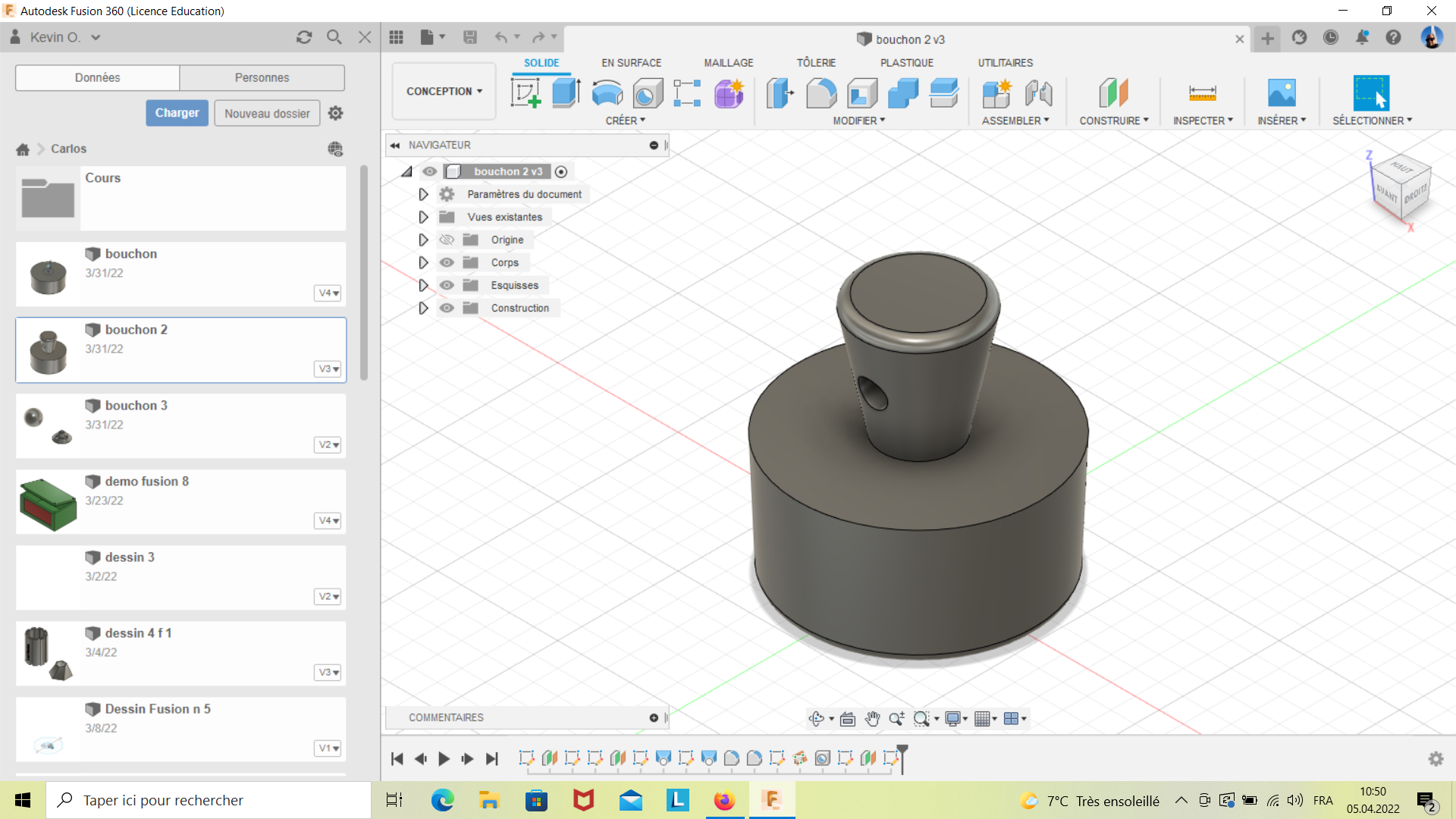The width and height of the screenshot is (1456, 819).
Task: Select the Revolve tool
Action: tap(607, 93)
